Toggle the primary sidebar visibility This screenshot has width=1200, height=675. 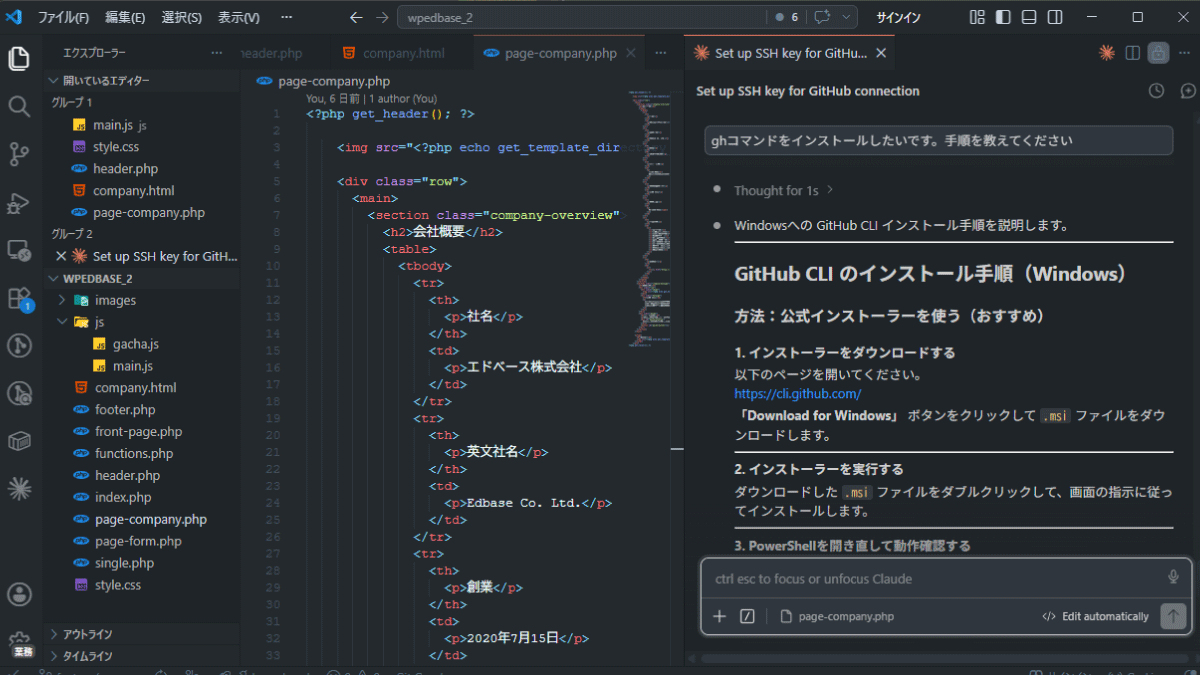1003,17
